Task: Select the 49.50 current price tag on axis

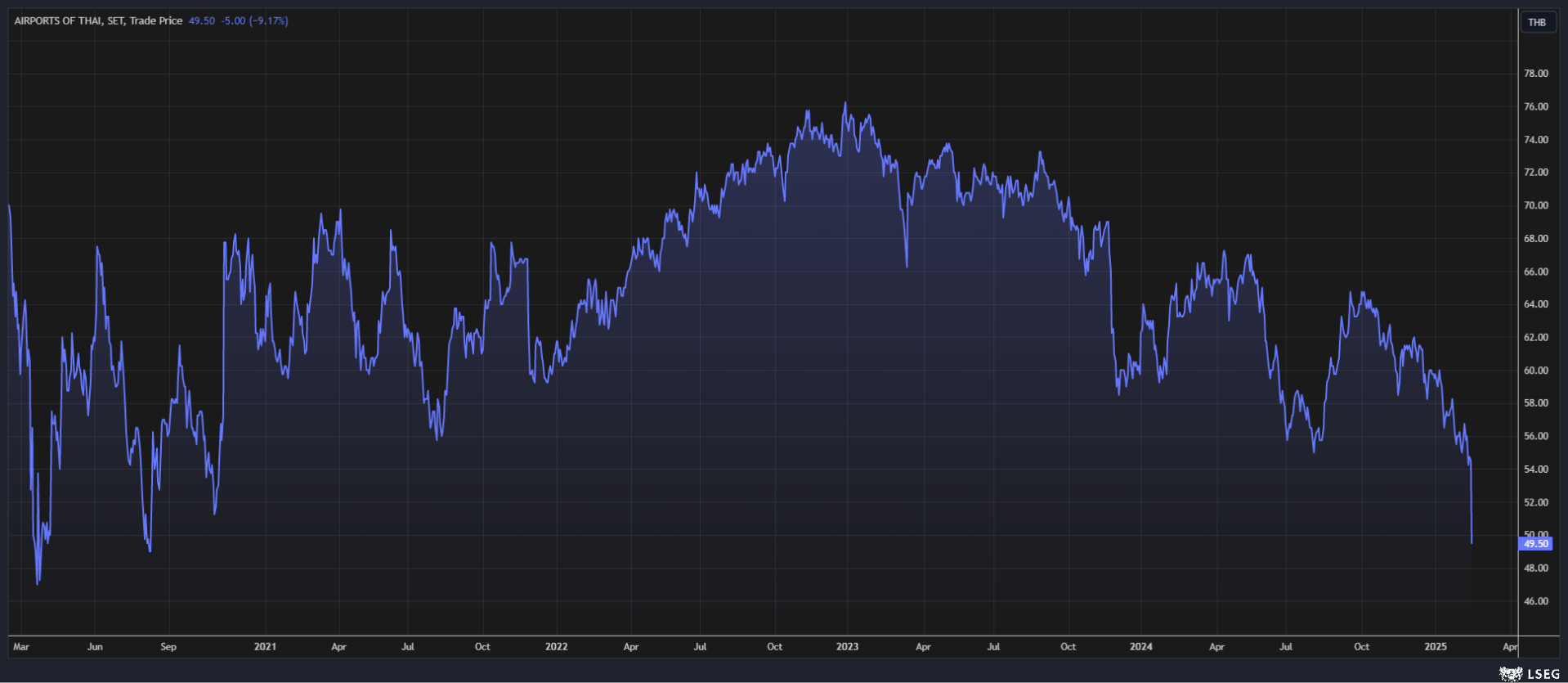Action: point(1535,543)
